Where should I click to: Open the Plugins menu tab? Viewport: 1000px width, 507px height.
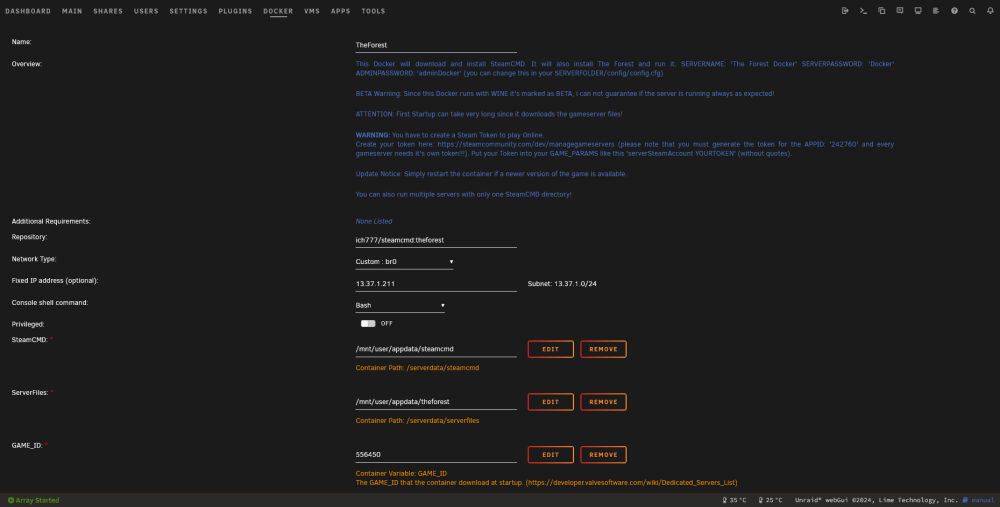click(235, 11)
